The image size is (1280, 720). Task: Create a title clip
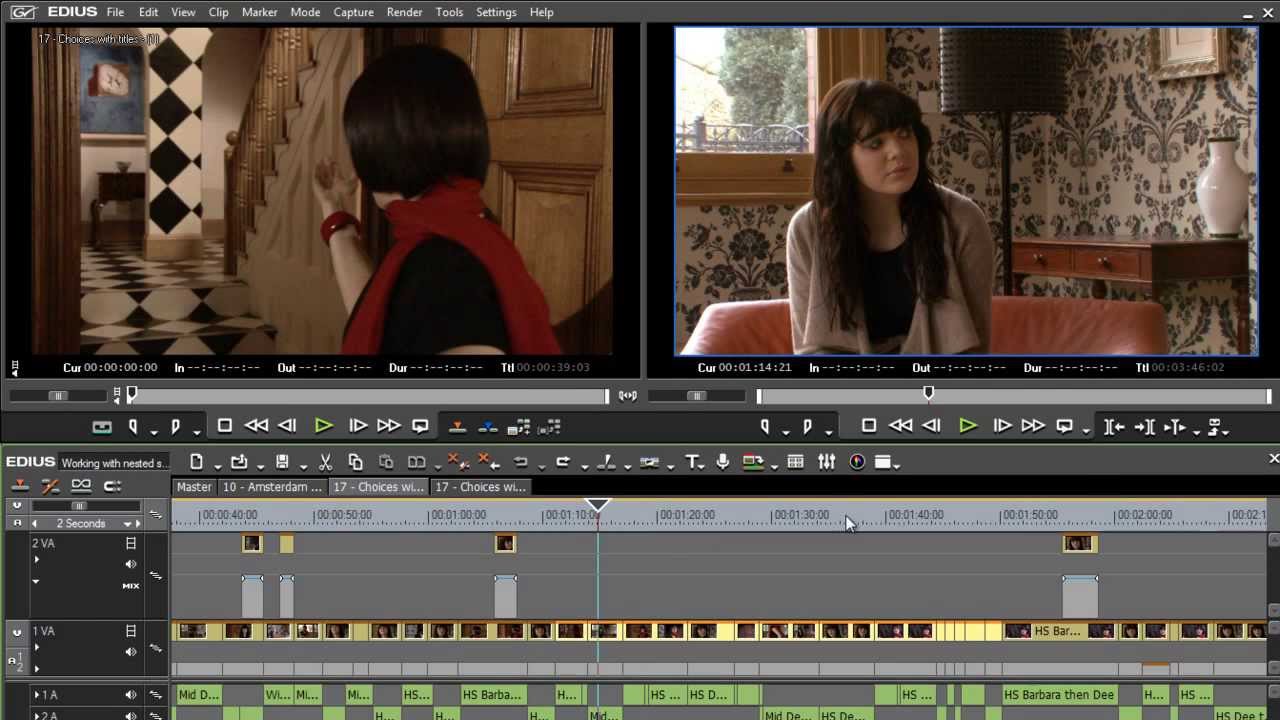(x=692, y=462)
